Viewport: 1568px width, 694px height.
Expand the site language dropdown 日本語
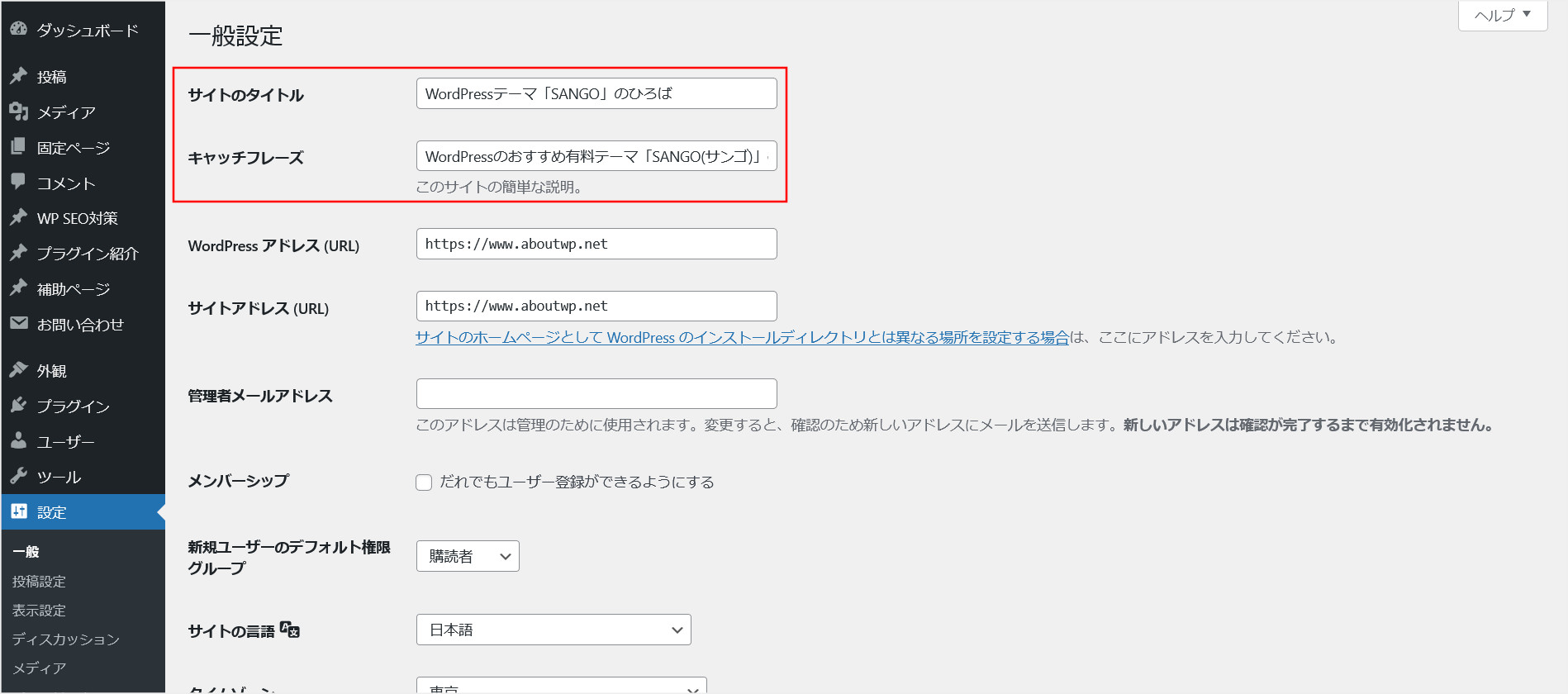click(x=554, y=630)
